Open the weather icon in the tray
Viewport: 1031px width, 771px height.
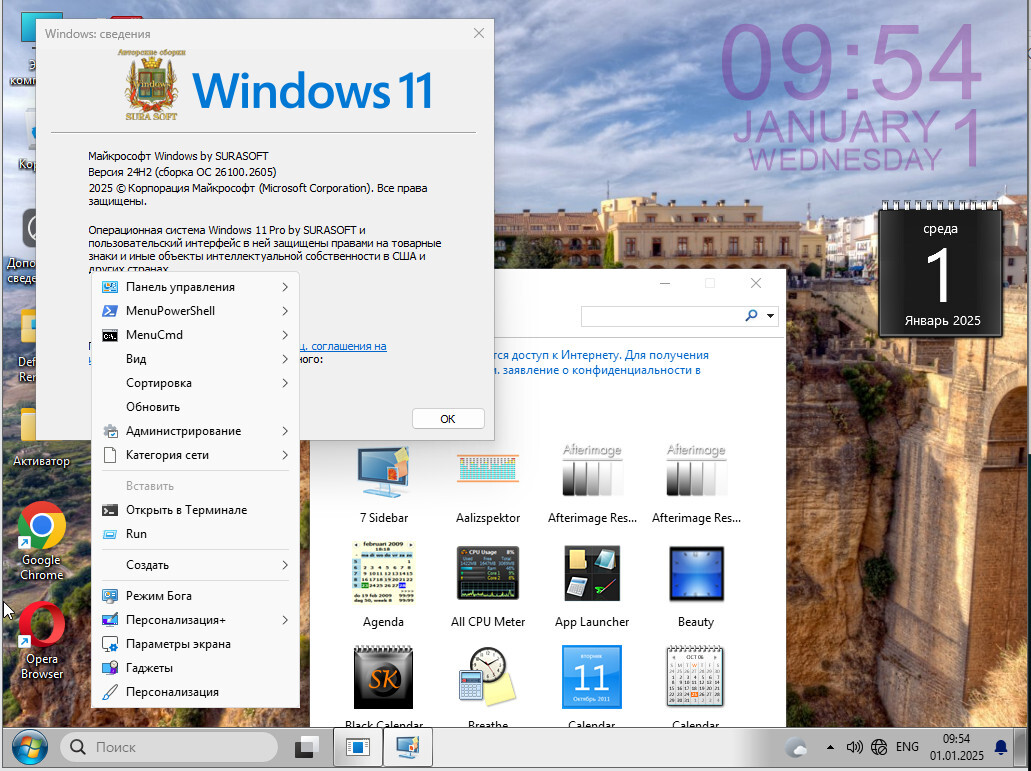point(796,748)
